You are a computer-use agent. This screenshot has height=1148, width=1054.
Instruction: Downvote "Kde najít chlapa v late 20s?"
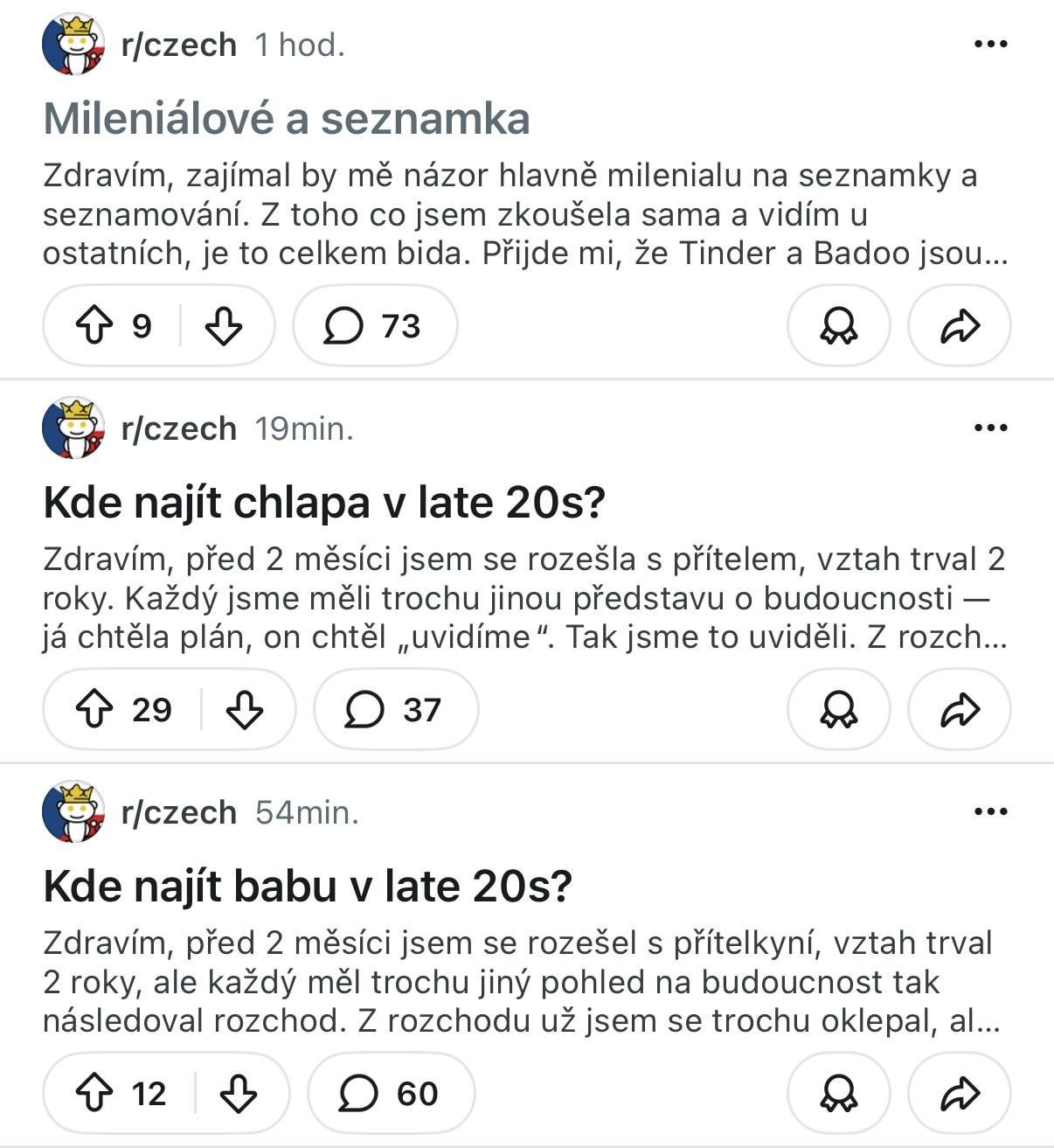[245, 709]
